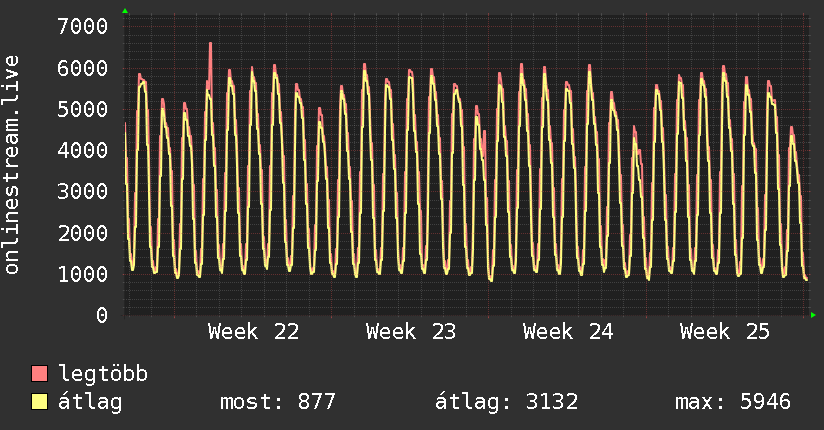Click the 0 y-axis value
Screen dimensions: 824x430
tap(102, 315)
